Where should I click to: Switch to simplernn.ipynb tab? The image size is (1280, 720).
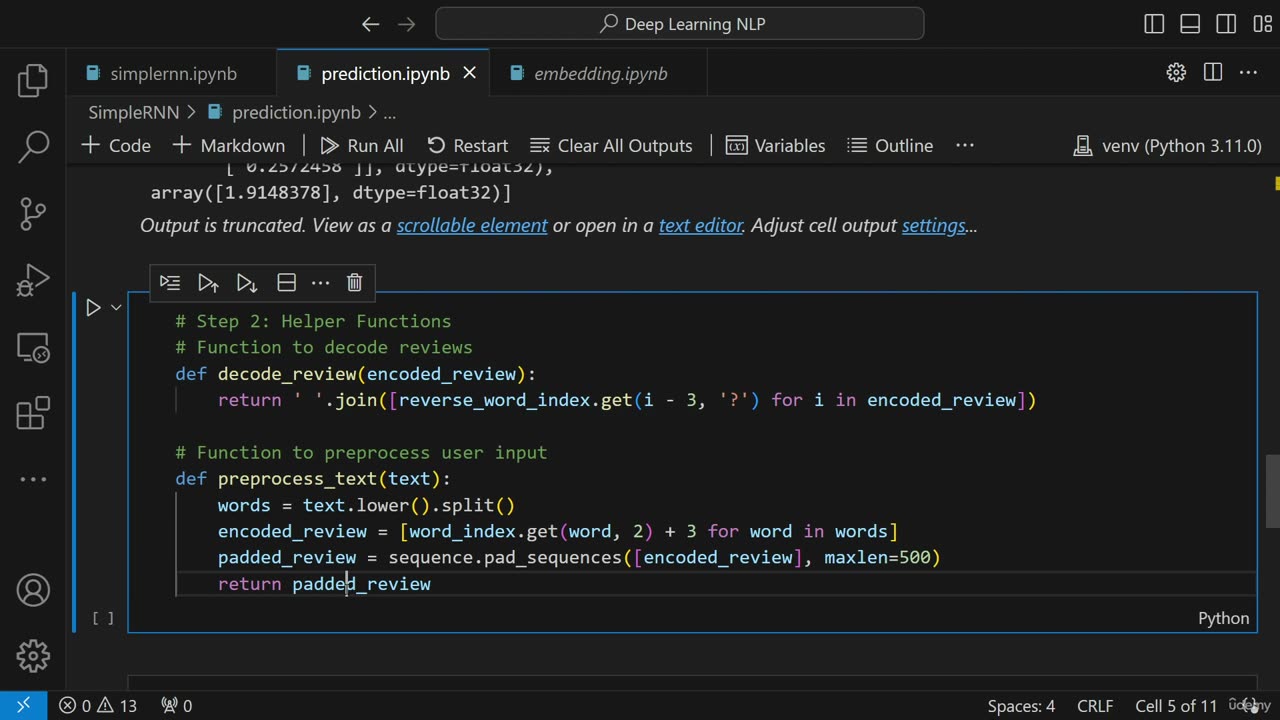pyautogui.click(x=172, y=73)
